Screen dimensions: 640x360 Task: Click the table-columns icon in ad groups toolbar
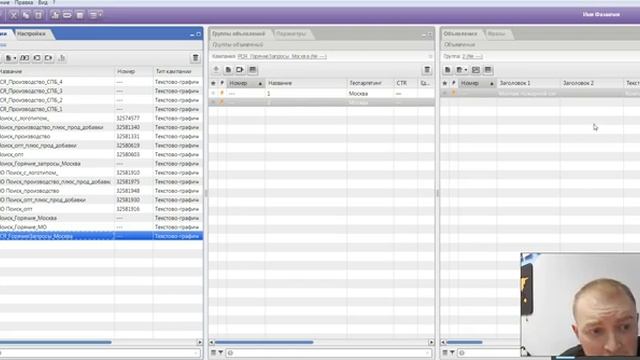pyautogui.click(x=253, y=70)
